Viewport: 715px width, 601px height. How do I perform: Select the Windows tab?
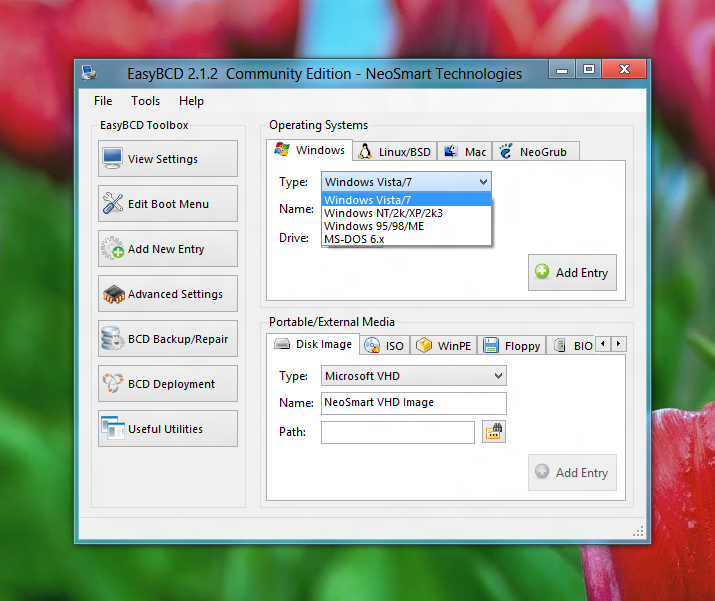[310, 150]
